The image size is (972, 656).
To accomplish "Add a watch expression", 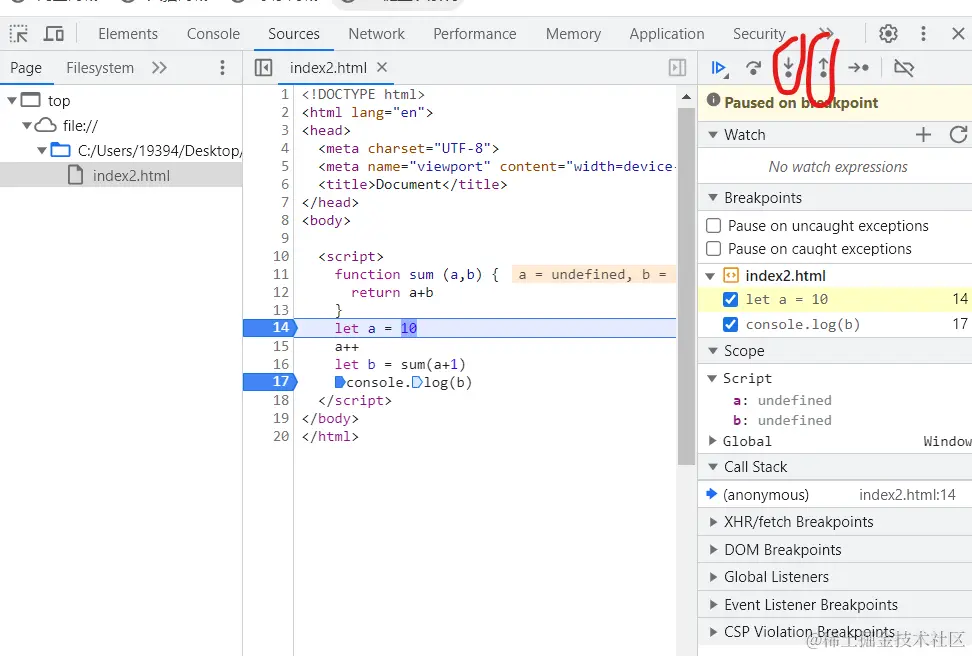I will pos(923,135).
